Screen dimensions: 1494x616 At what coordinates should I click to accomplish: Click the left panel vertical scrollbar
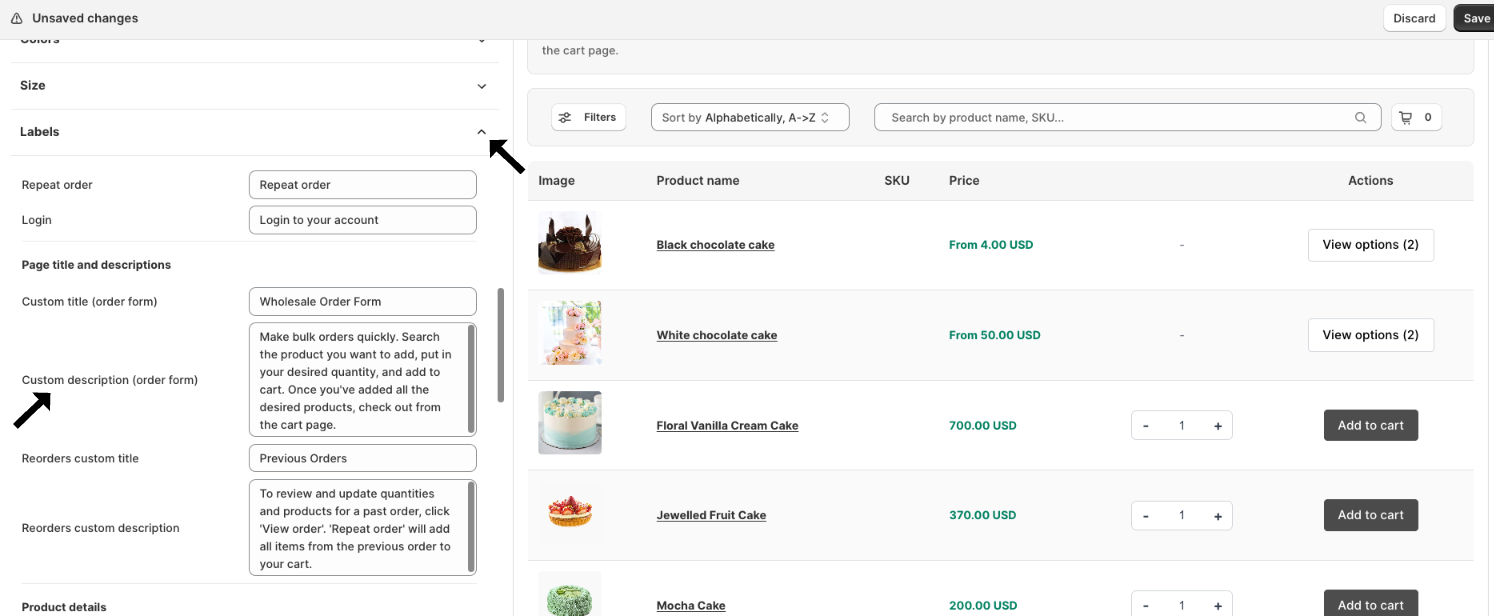(501, 345)
